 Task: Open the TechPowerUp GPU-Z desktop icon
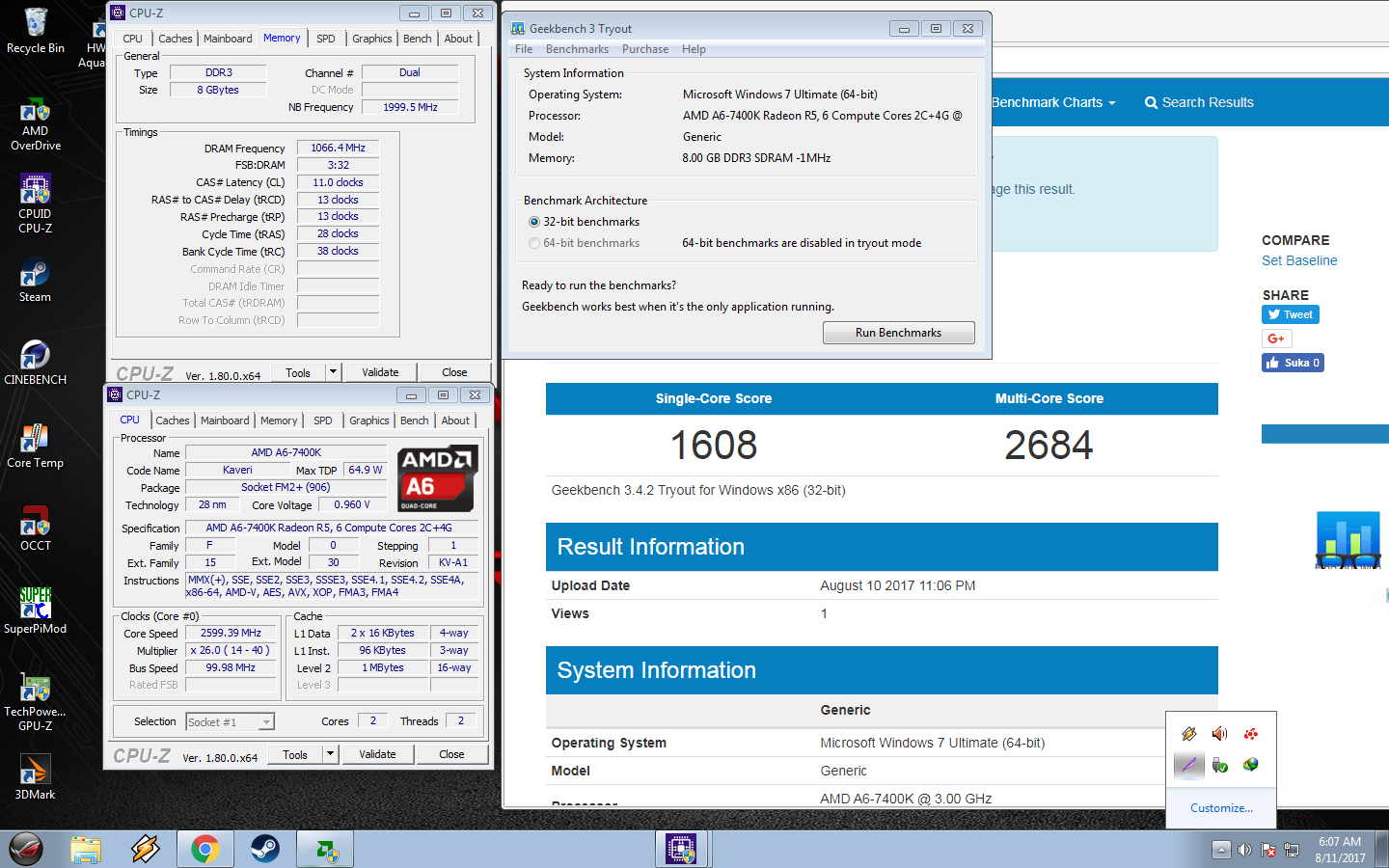tap(36, 702)
